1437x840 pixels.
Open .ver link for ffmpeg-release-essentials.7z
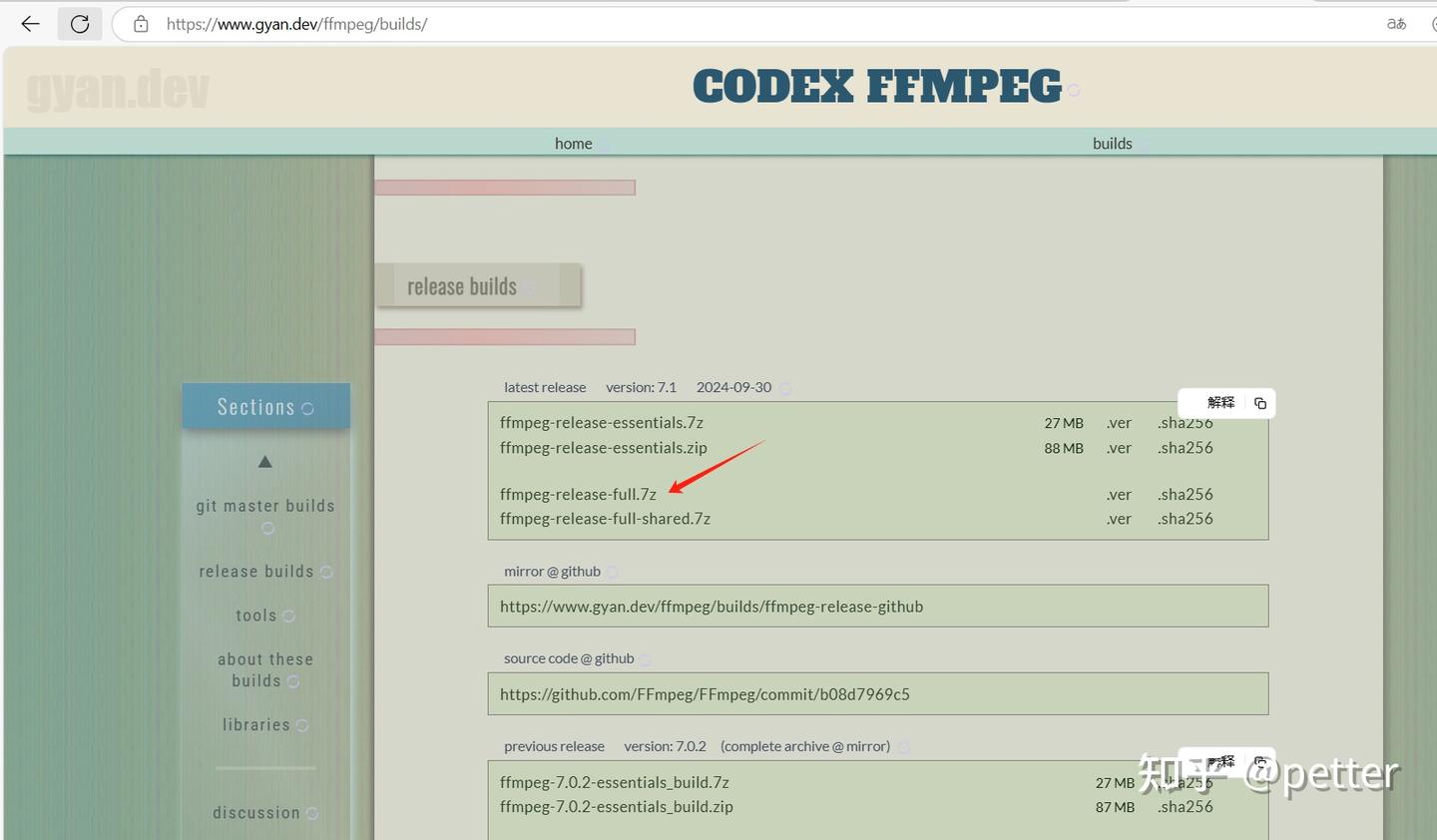point(1119,423)
